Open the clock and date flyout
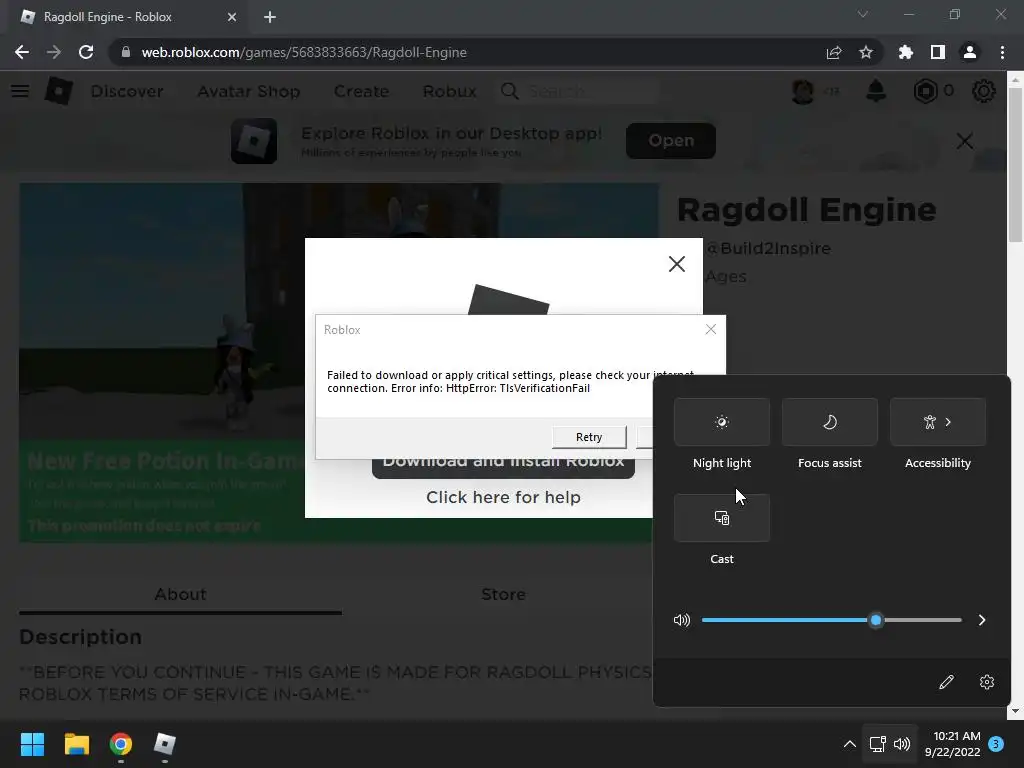Screen dimensions: 1024x768 (x=953, y=744)
